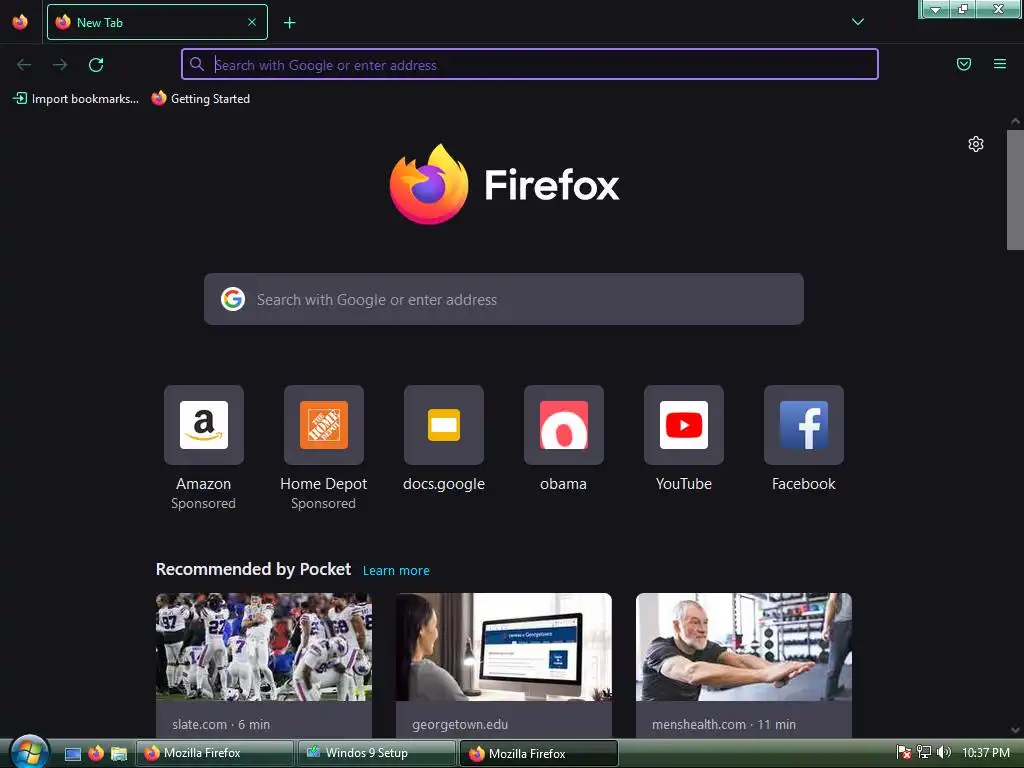Expand the list all tabs chevron
This screenshot has height=768, width=1024.
coord(858,22)
